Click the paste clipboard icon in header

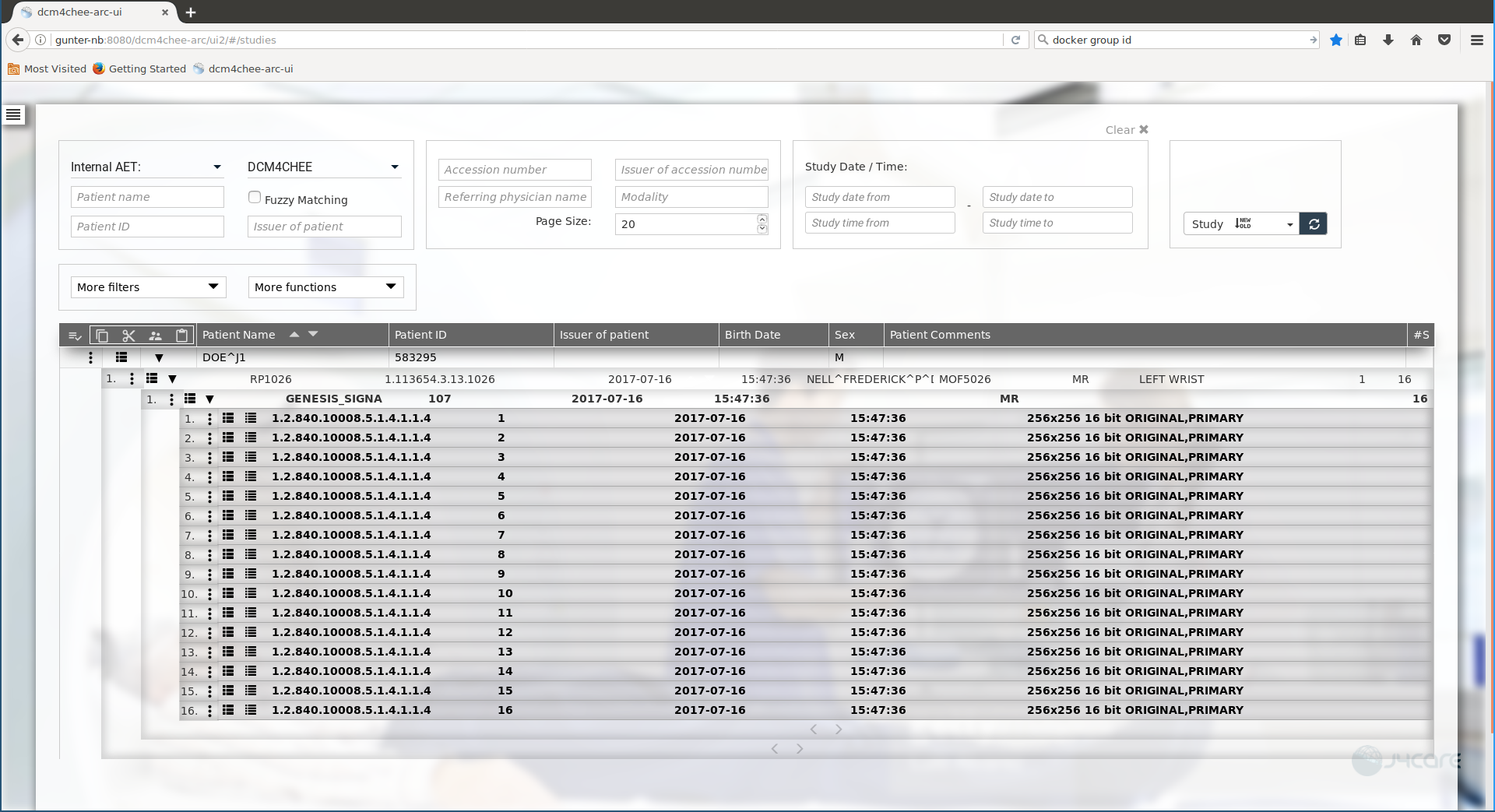pyautogui.click(x=181, y=336)
